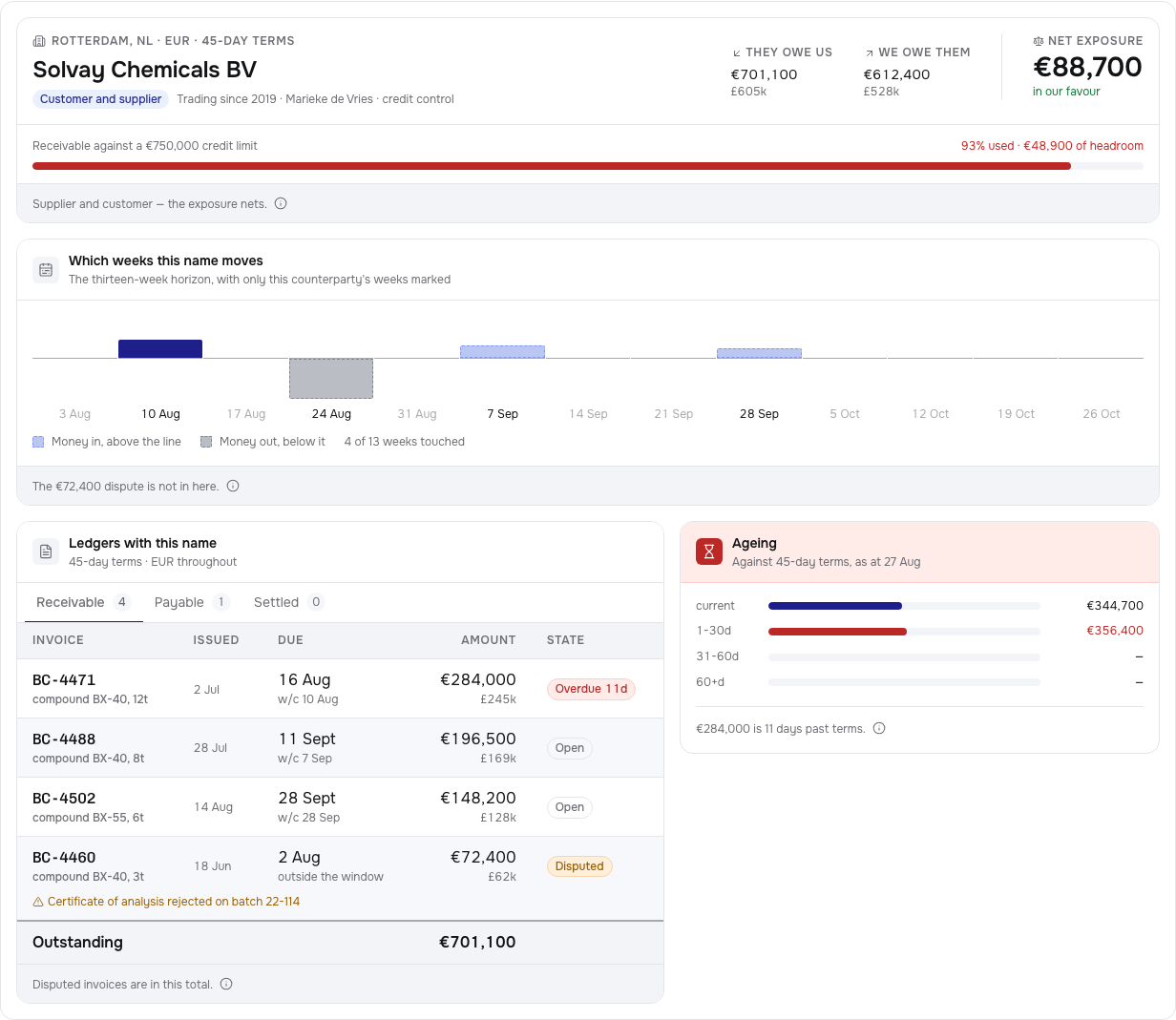
Task: Click the They Owe Us amount €701,100
Action: [764, 74]
